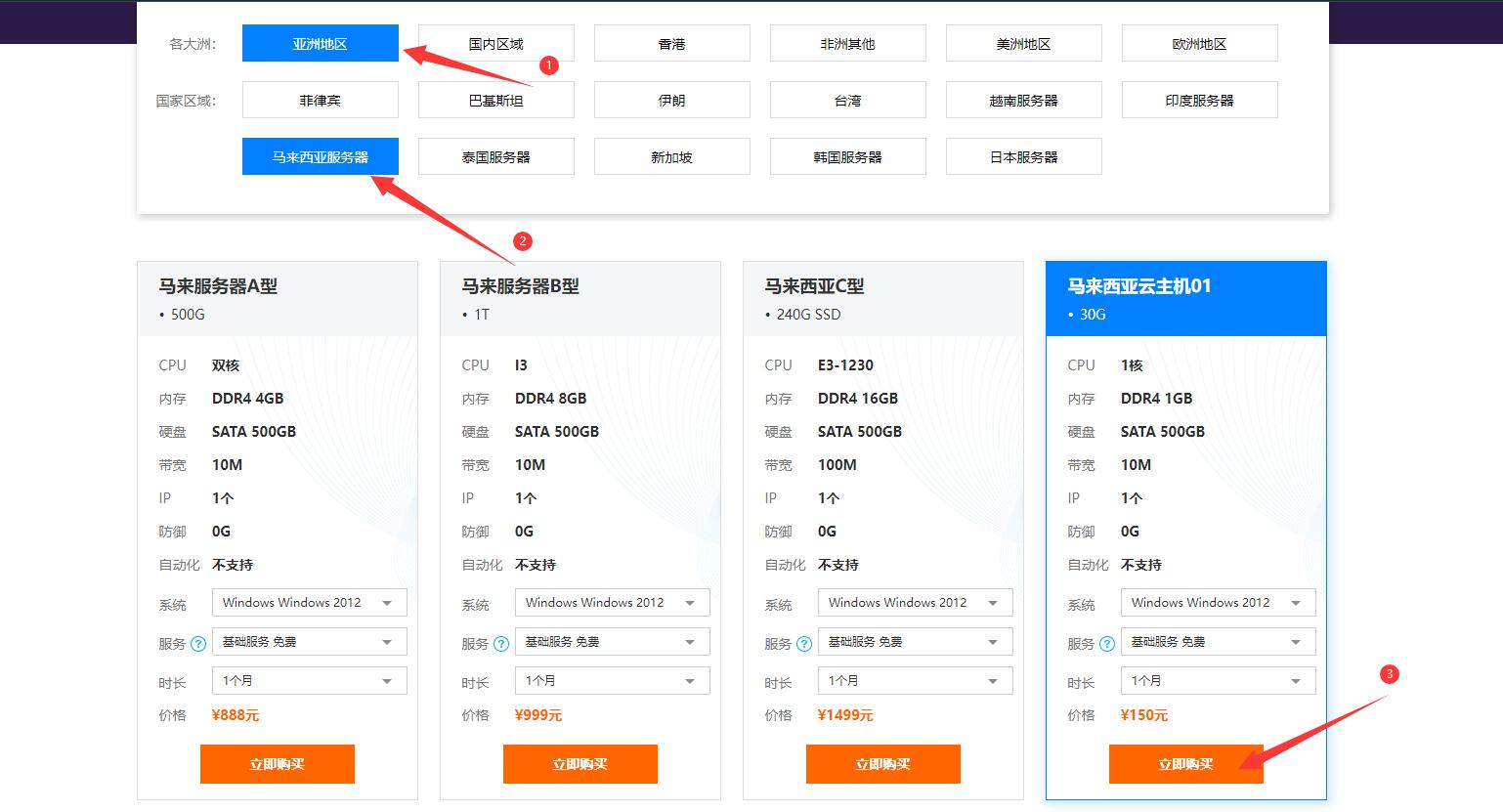1503x812 pixels.
Task: Click the 服务 question-mark icon on 马来服务器B型
Action: pyautogui.click(x=501, y=644)
